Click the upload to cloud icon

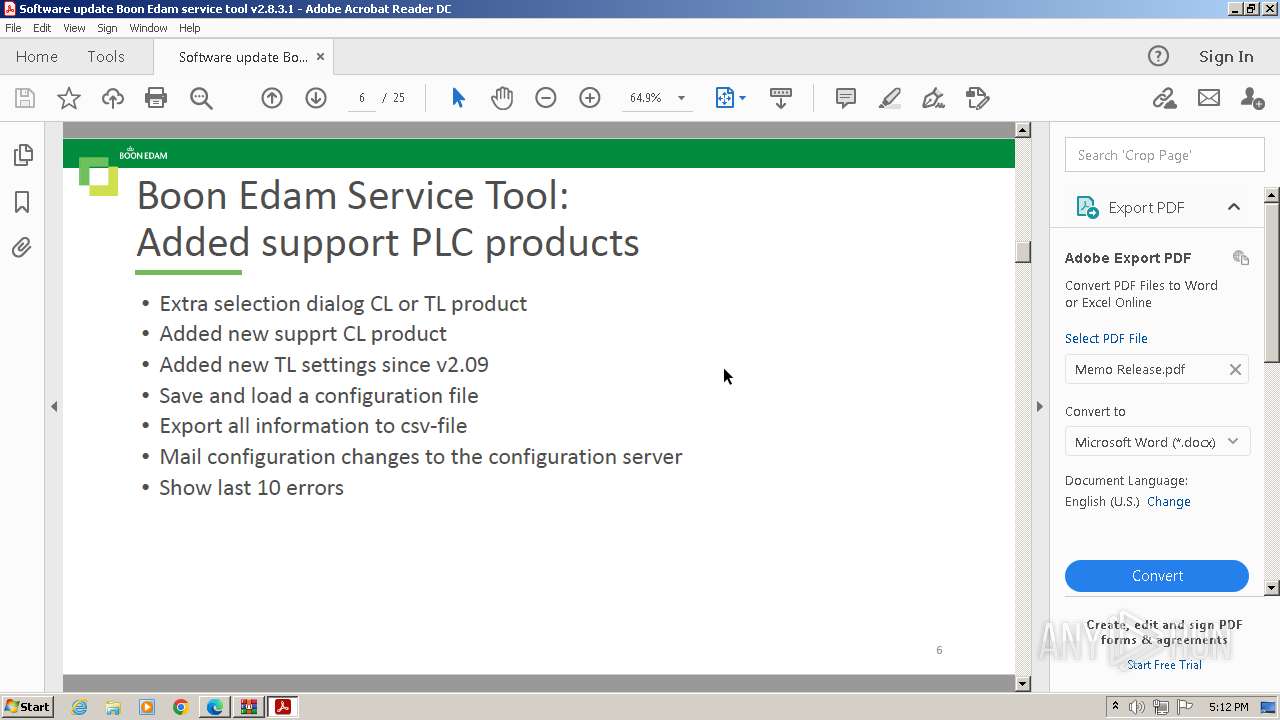113,98
